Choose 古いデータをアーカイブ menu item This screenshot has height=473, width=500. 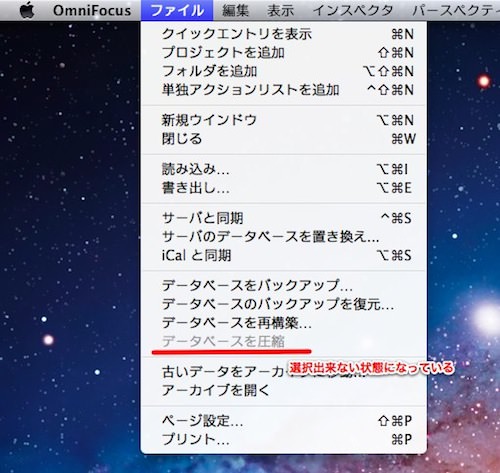[x=284, y=372]
